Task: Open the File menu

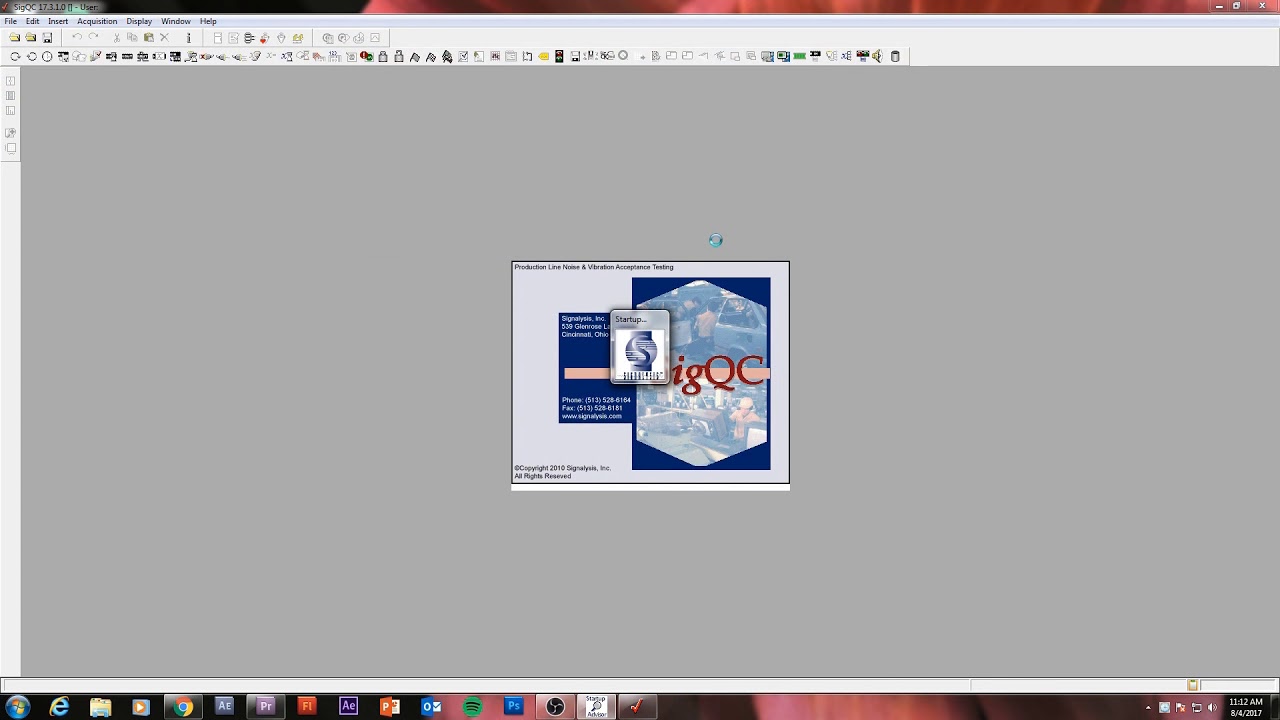Action: [x=10, y=21]
